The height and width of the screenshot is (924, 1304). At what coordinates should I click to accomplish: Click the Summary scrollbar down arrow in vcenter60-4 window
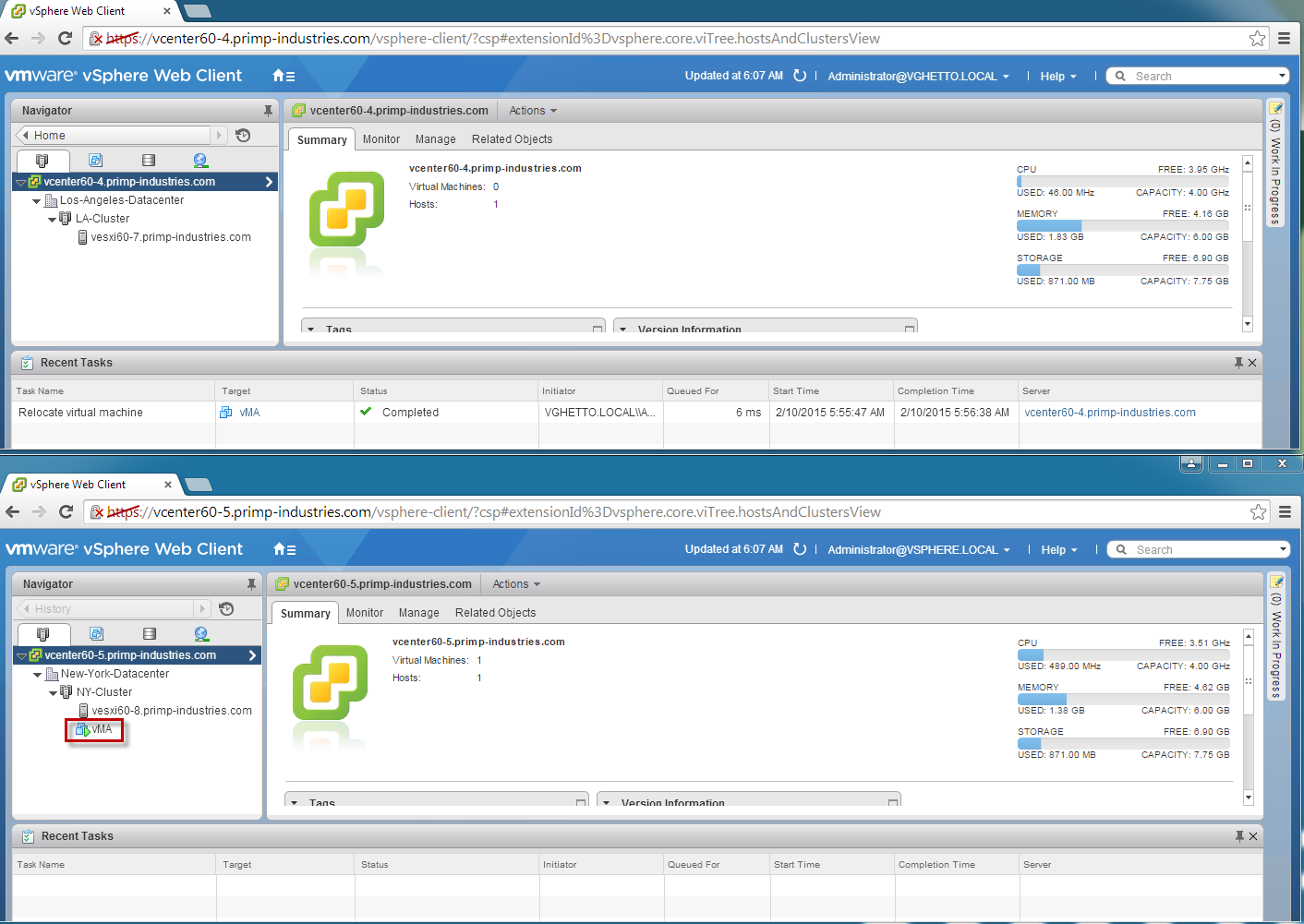(1248, 324)
